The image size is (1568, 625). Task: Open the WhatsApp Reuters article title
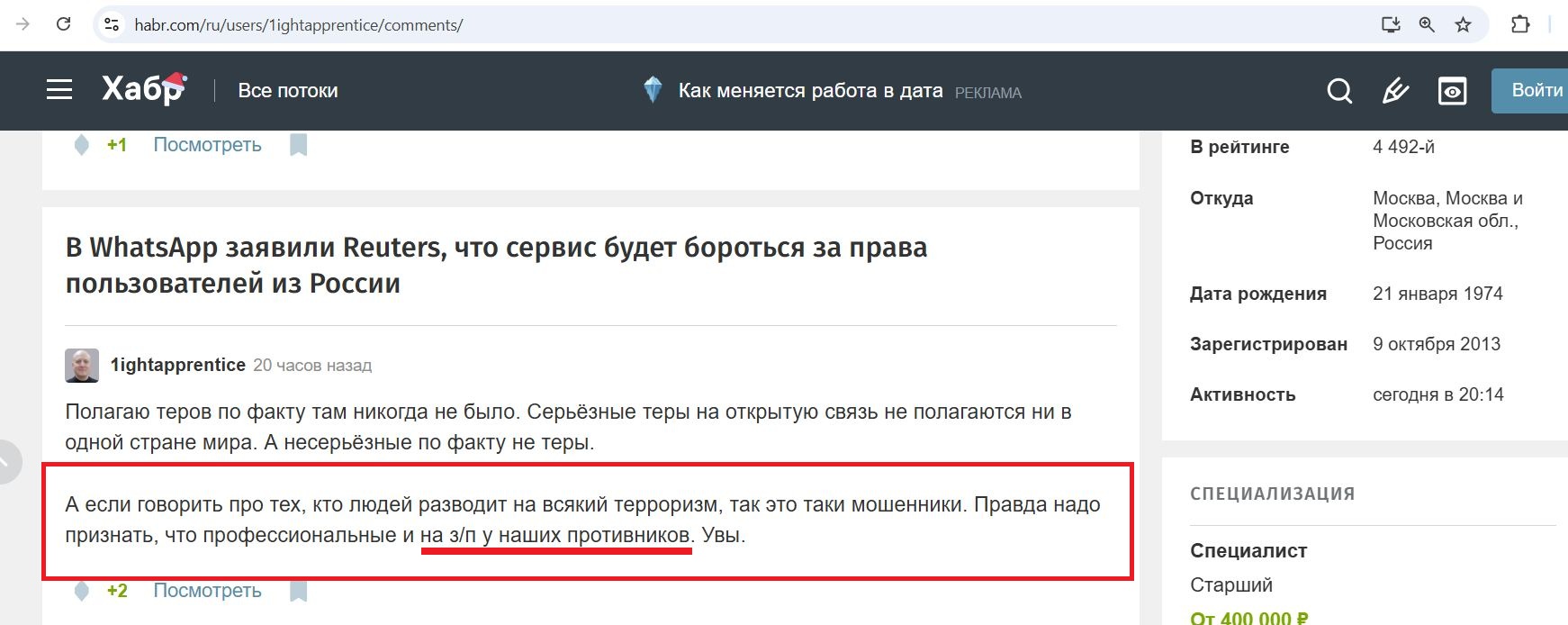496,265
